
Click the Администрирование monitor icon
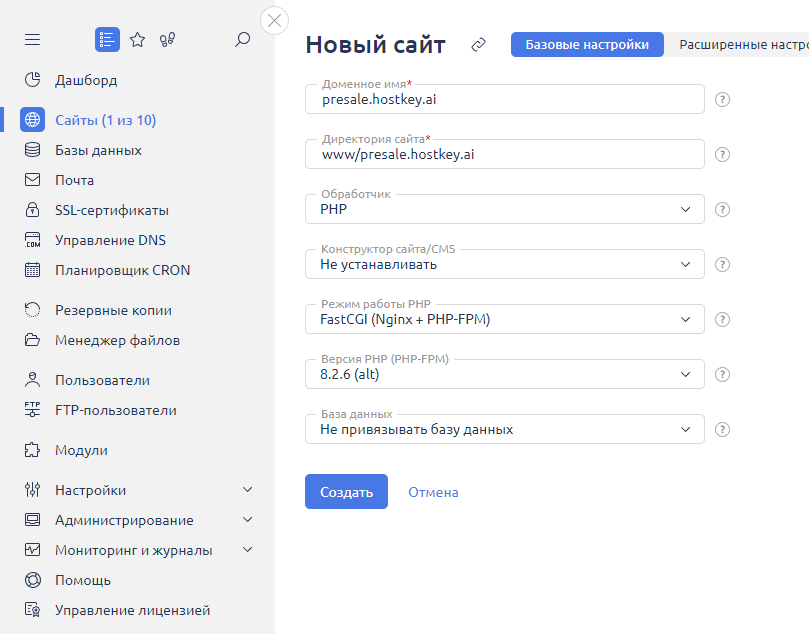(33, 520)
